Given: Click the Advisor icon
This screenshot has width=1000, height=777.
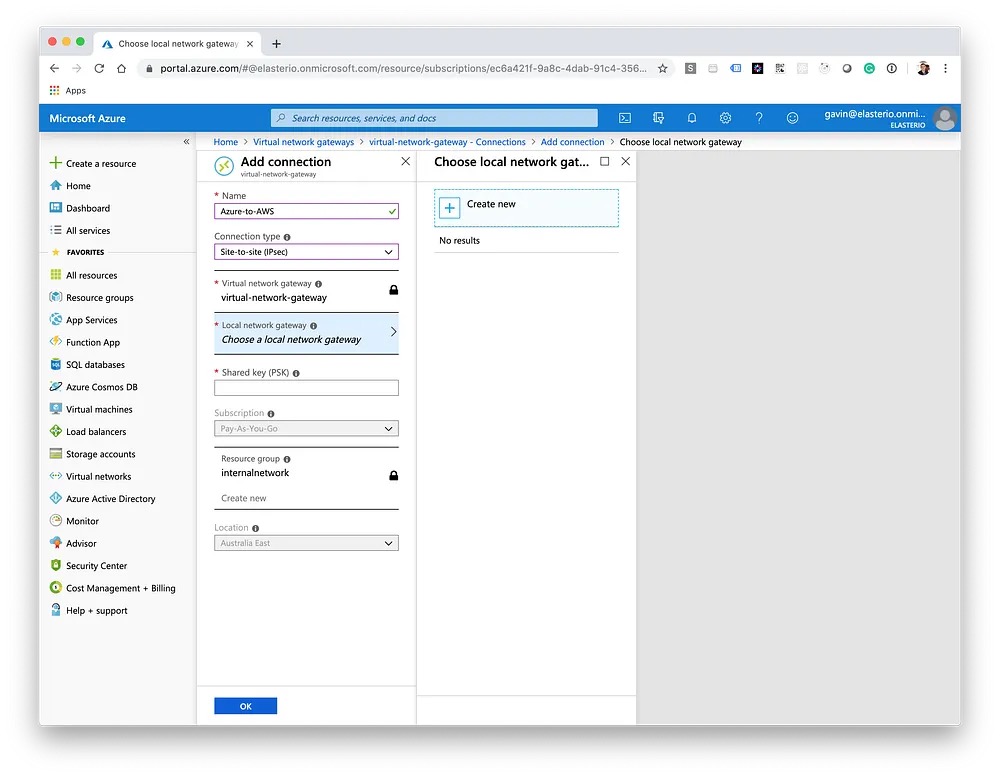Looking at the screenshot, I should [x=55, y=543].
